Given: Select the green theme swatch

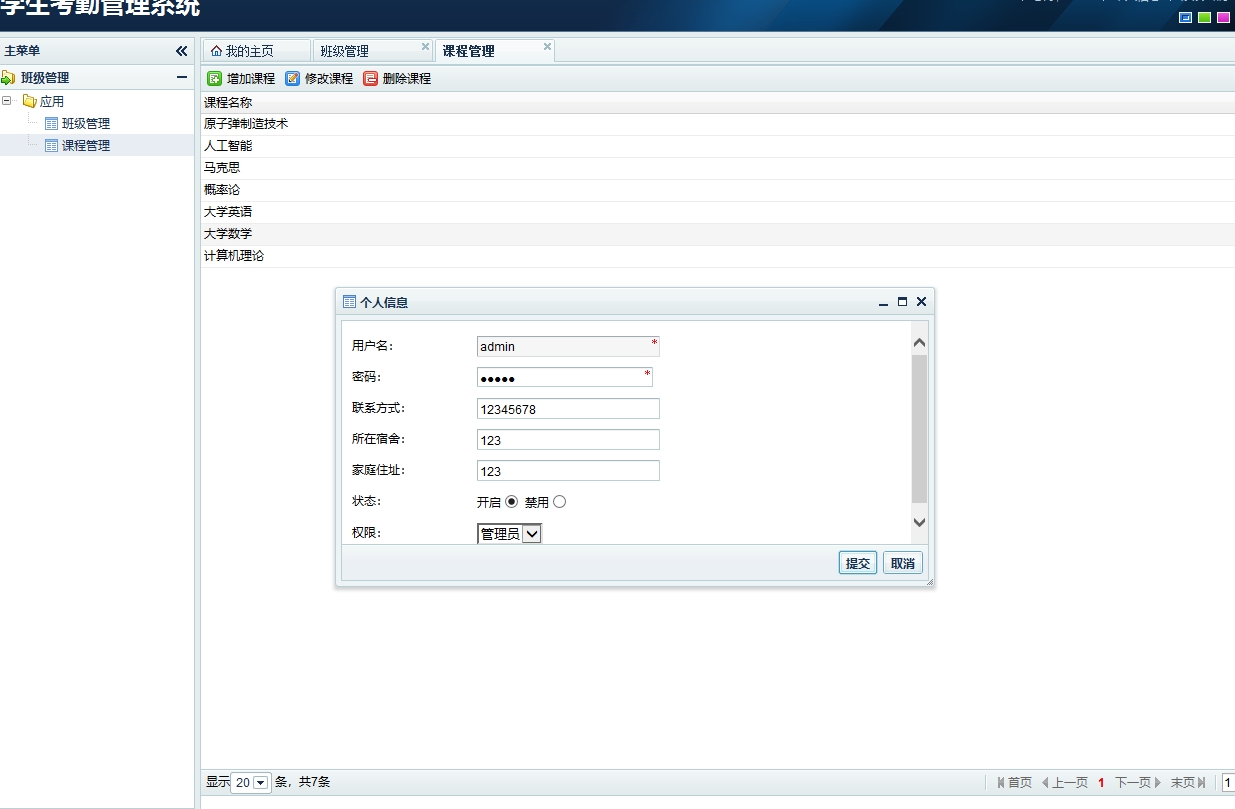Looking at the screenshot, I should [1204, 17].
